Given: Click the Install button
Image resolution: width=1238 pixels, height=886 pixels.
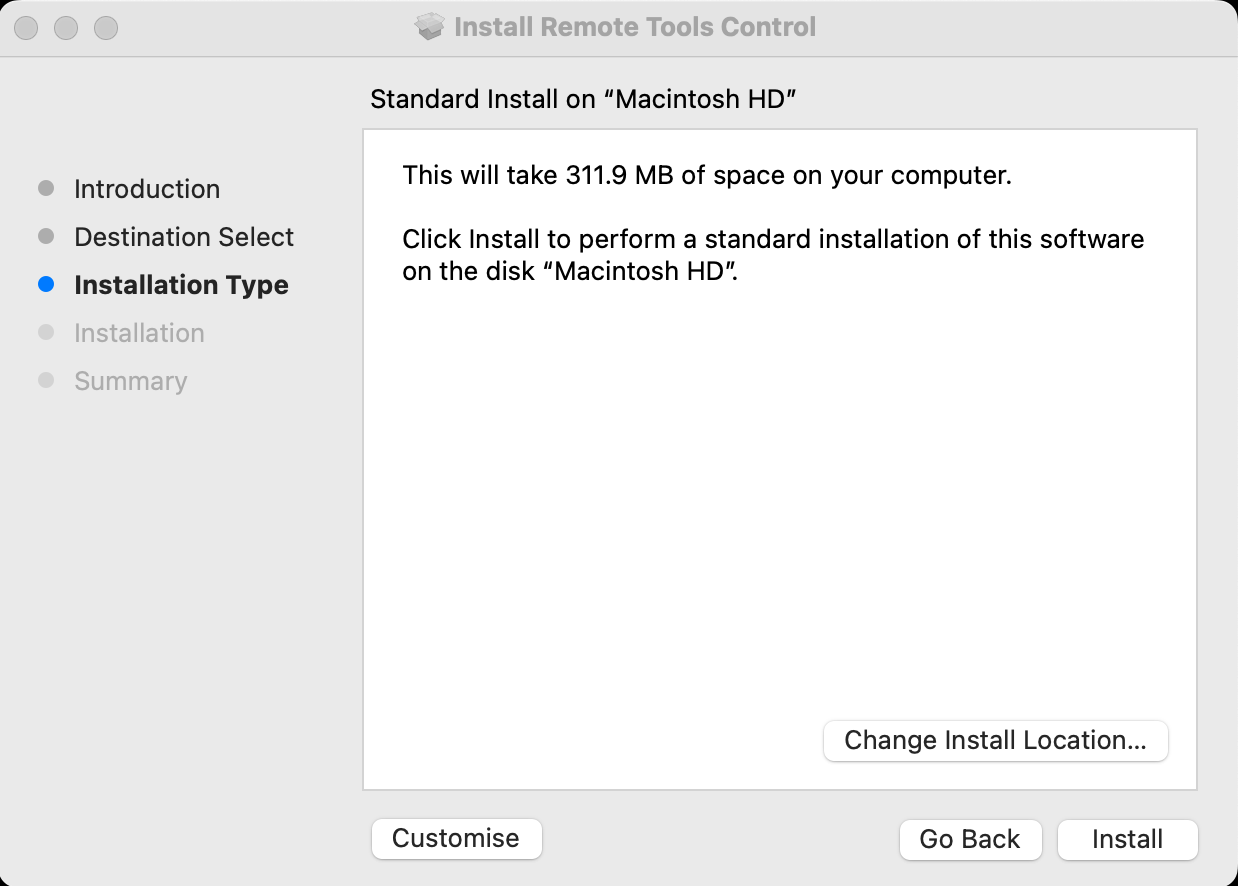Looking at the screenshot, I should coord(1127,839).
